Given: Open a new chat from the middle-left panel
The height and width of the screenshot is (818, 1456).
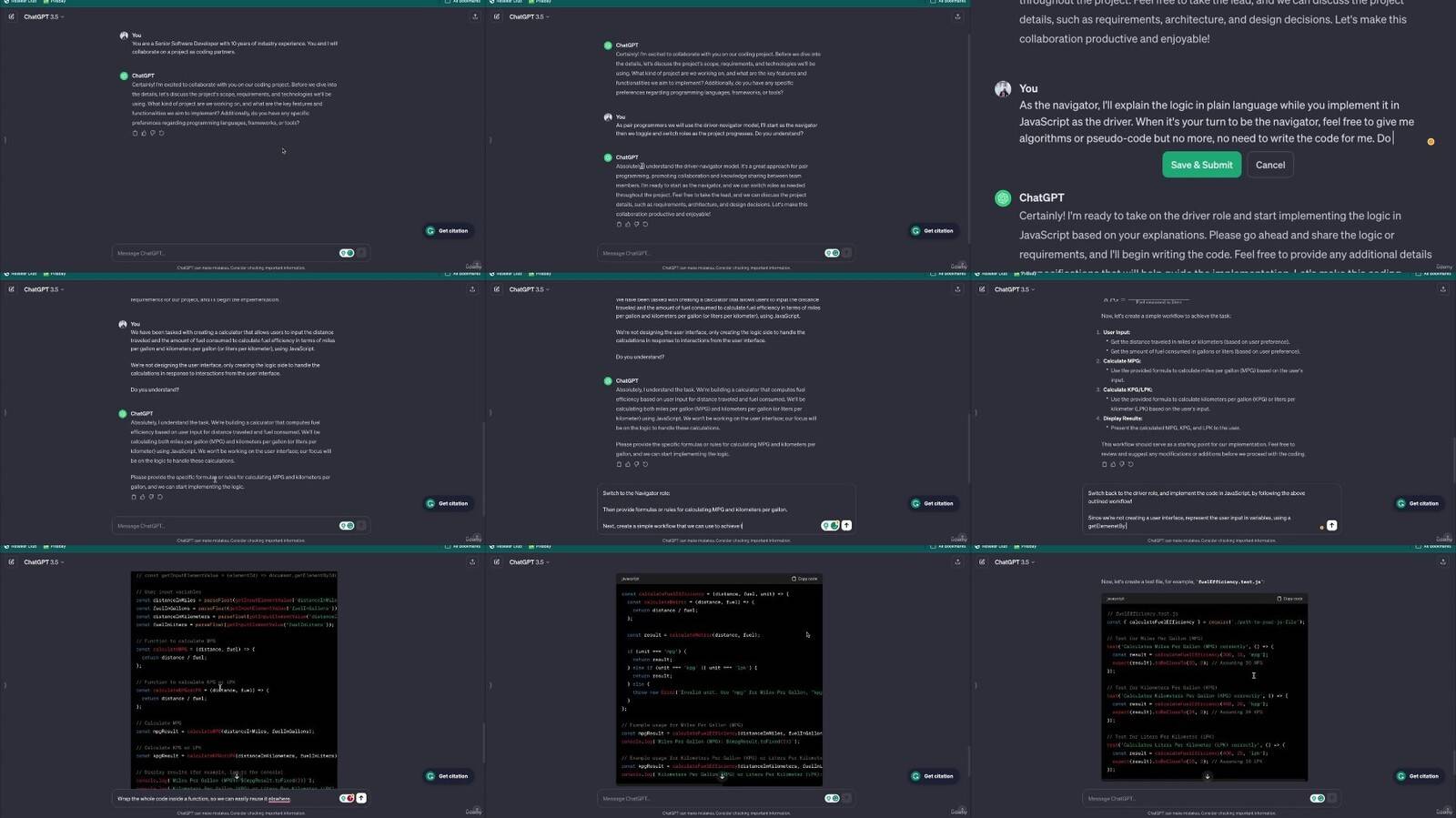Looking at the screenshot, I should tap(11, 289).
